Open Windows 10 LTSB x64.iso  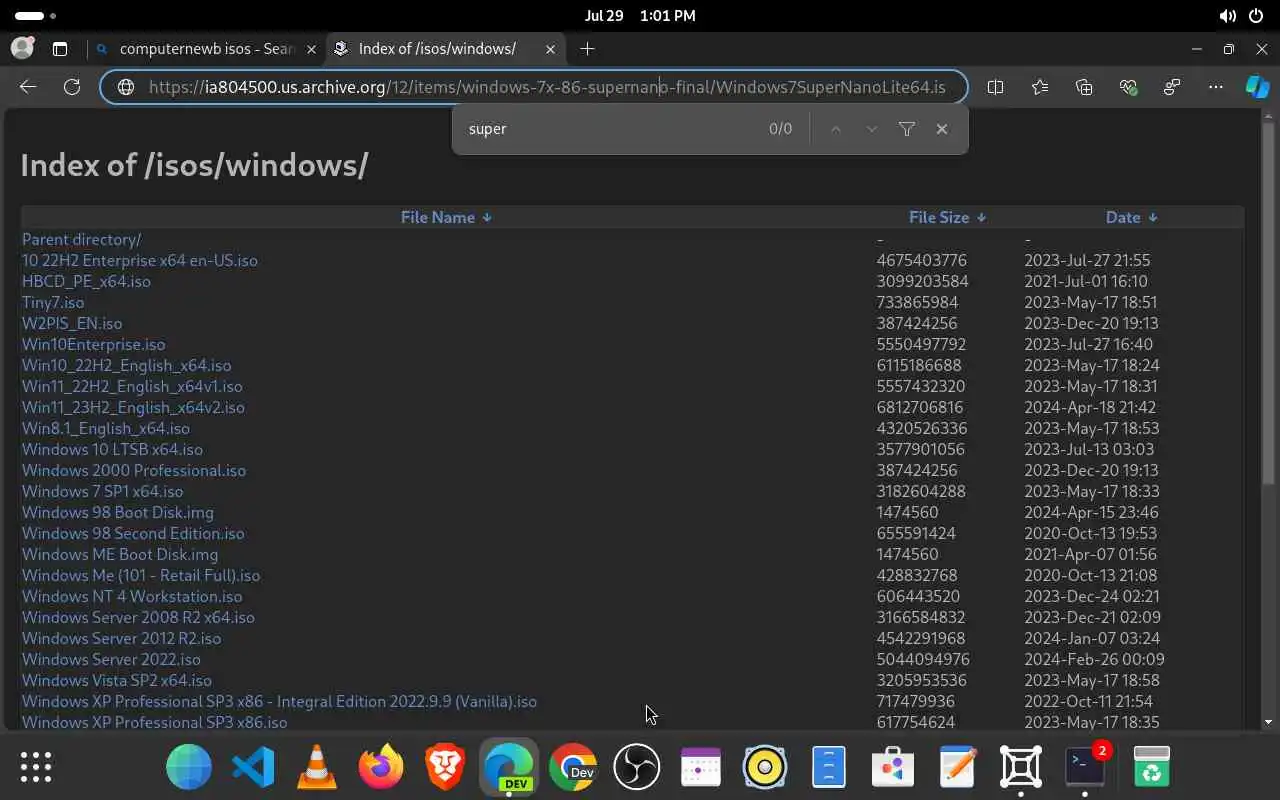[x=112, y=449]
